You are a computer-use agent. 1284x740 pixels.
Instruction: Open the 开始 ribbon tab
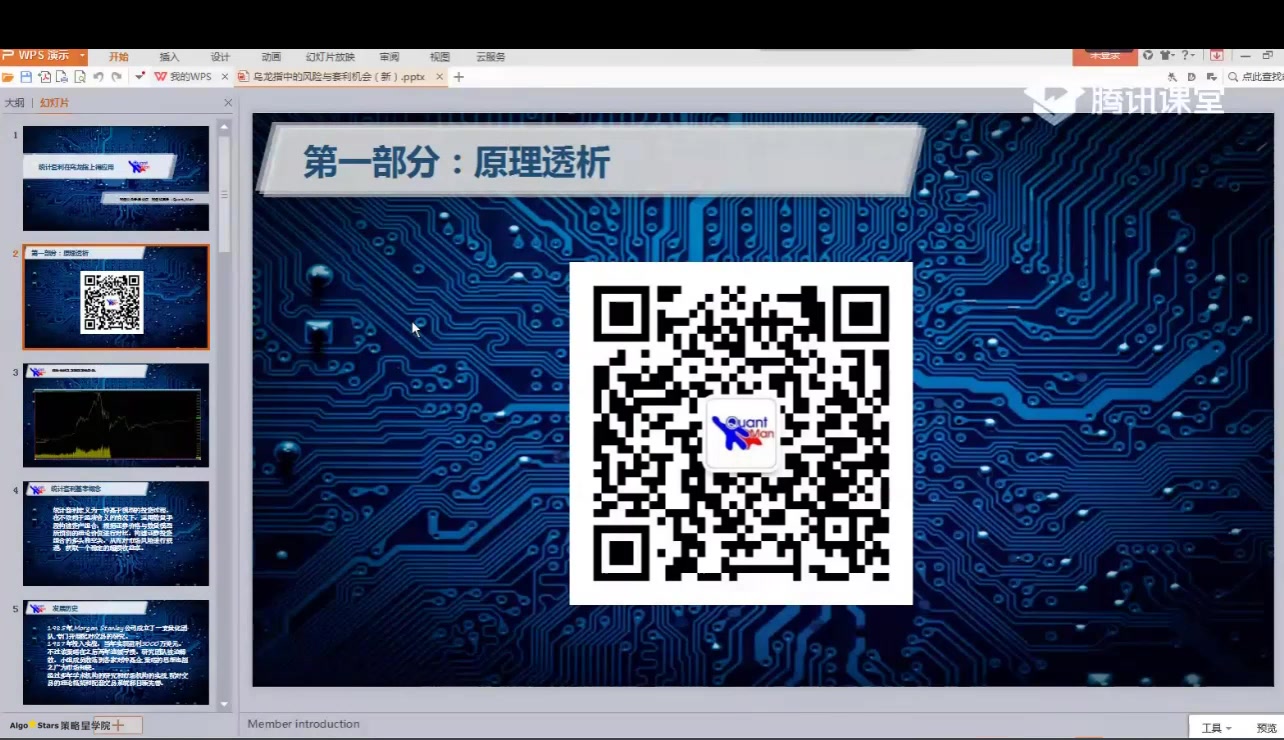tap(119, 57)
